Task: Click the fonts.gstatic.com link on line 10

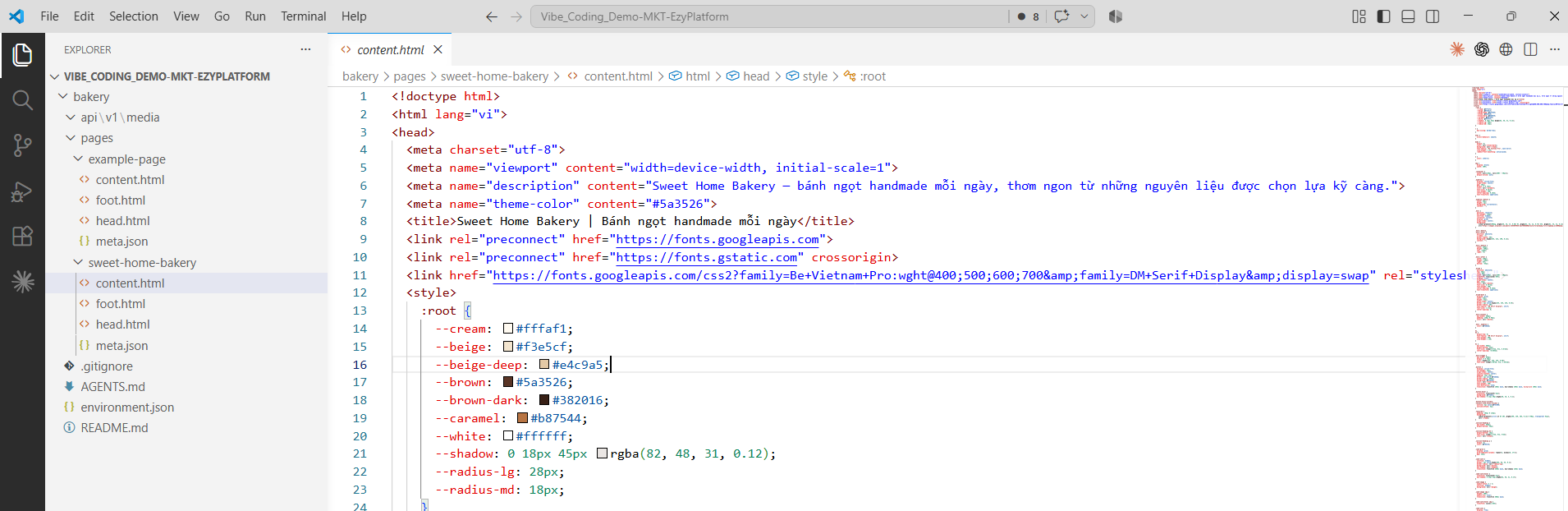Action: [x=707, y=257]
